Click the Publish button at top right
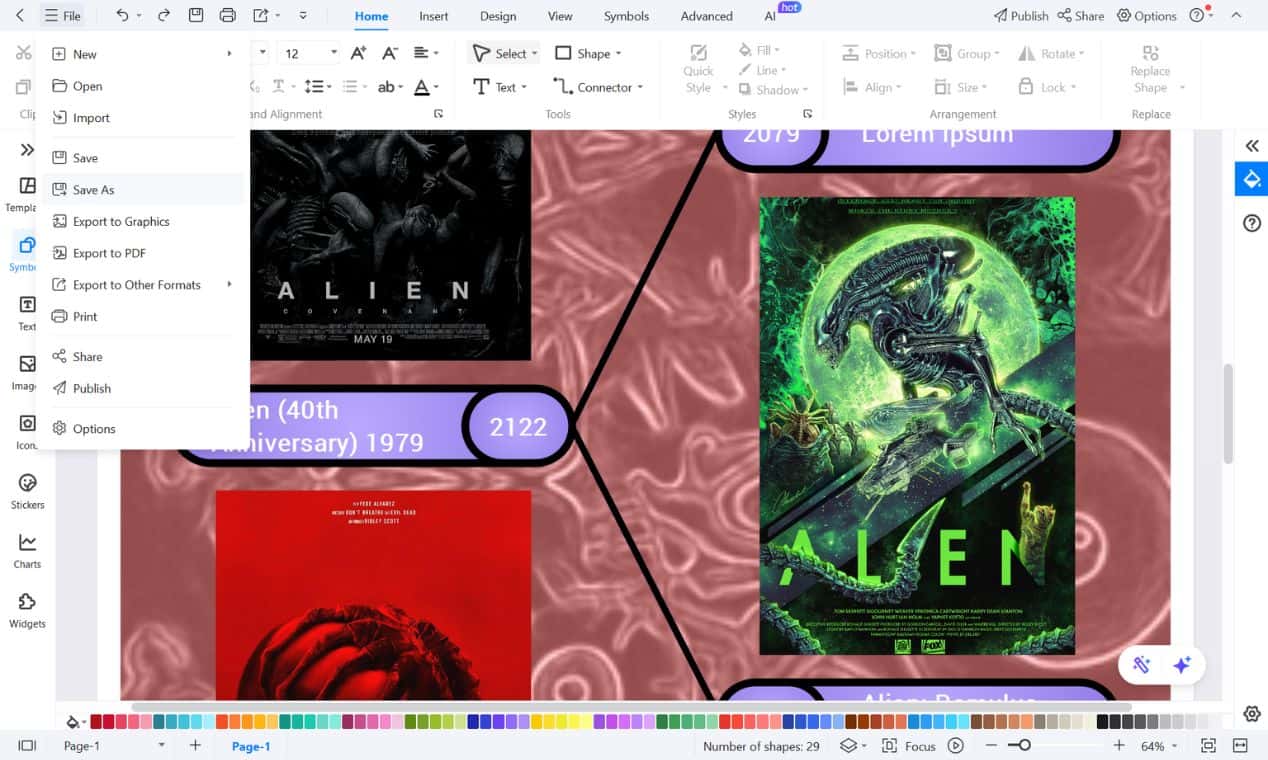This screenshot has width=1268, height=760. tap(1020, 16)
